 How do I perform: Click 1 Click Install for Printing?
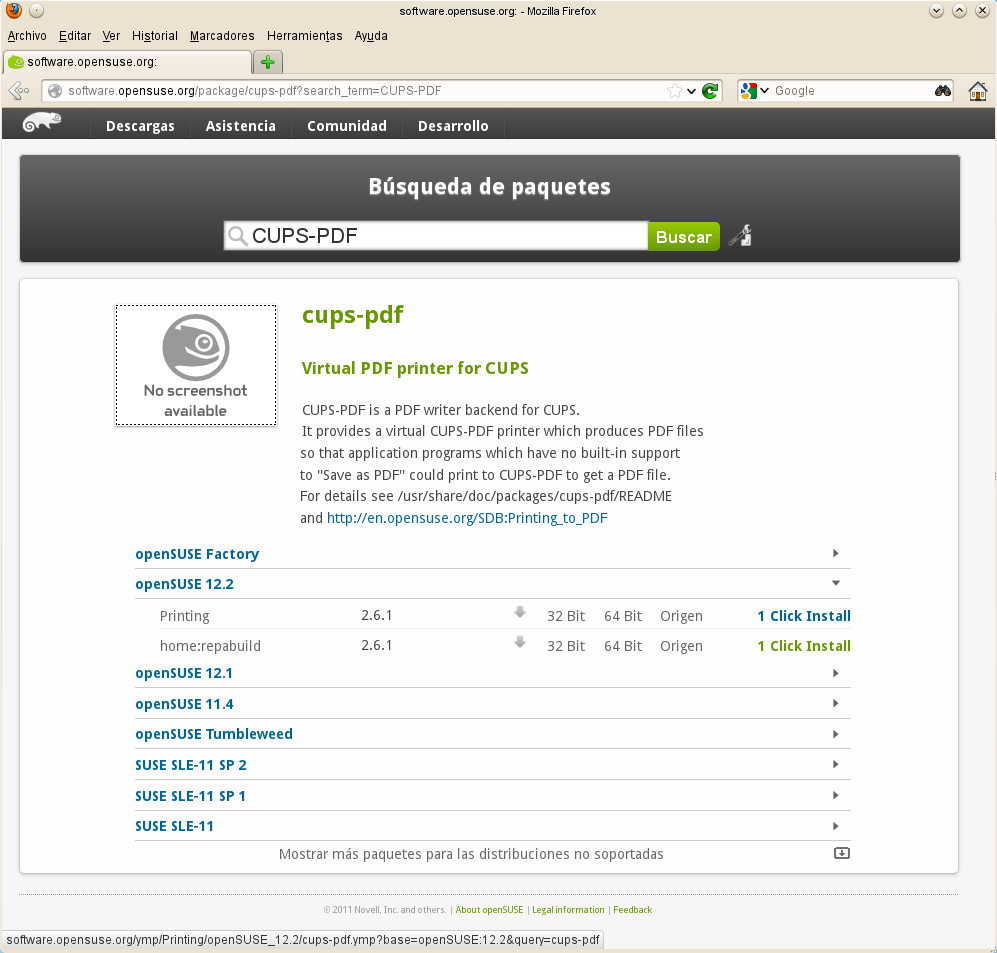tap(804, 616)
